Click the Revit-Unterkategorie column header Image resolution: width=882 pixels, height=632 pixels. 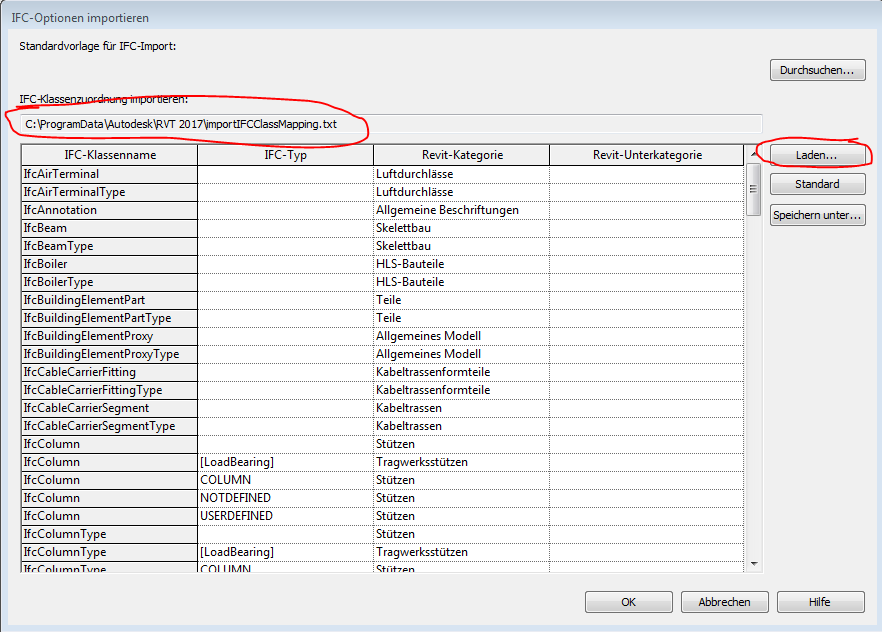click(647, 155)
